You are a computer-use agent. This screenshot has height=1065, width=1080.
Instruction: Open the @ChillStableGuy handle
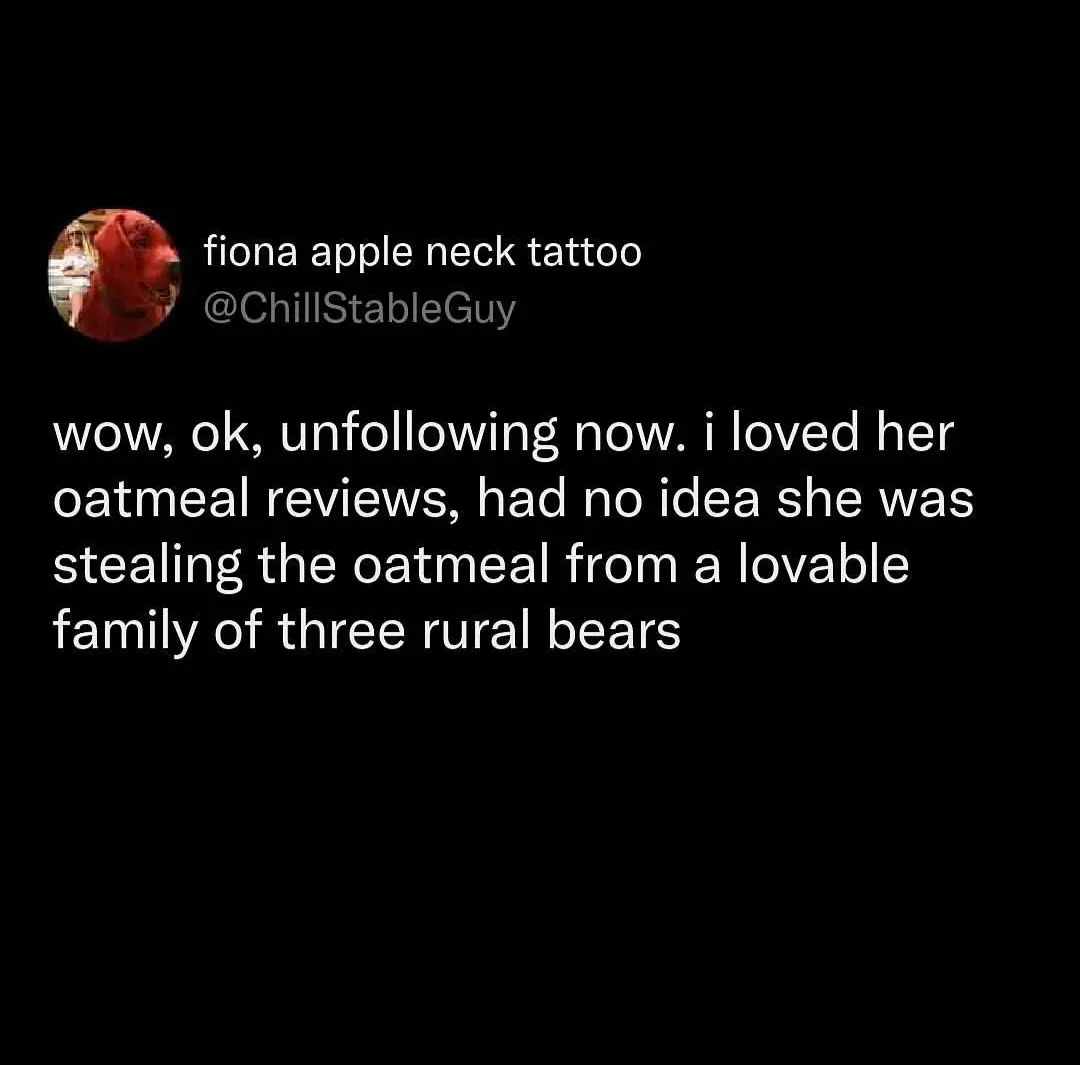(360, 309)
